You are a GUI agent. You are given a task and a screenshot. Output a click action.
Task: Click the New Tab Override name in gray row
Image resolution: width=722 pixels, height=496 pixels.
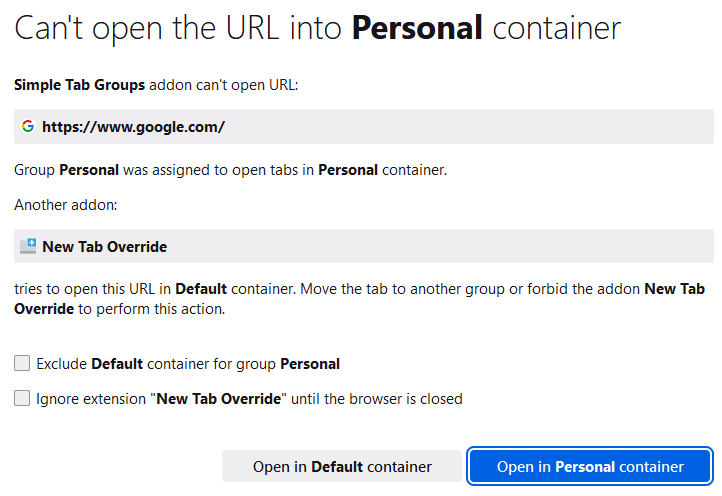click(x=104, y=246)
